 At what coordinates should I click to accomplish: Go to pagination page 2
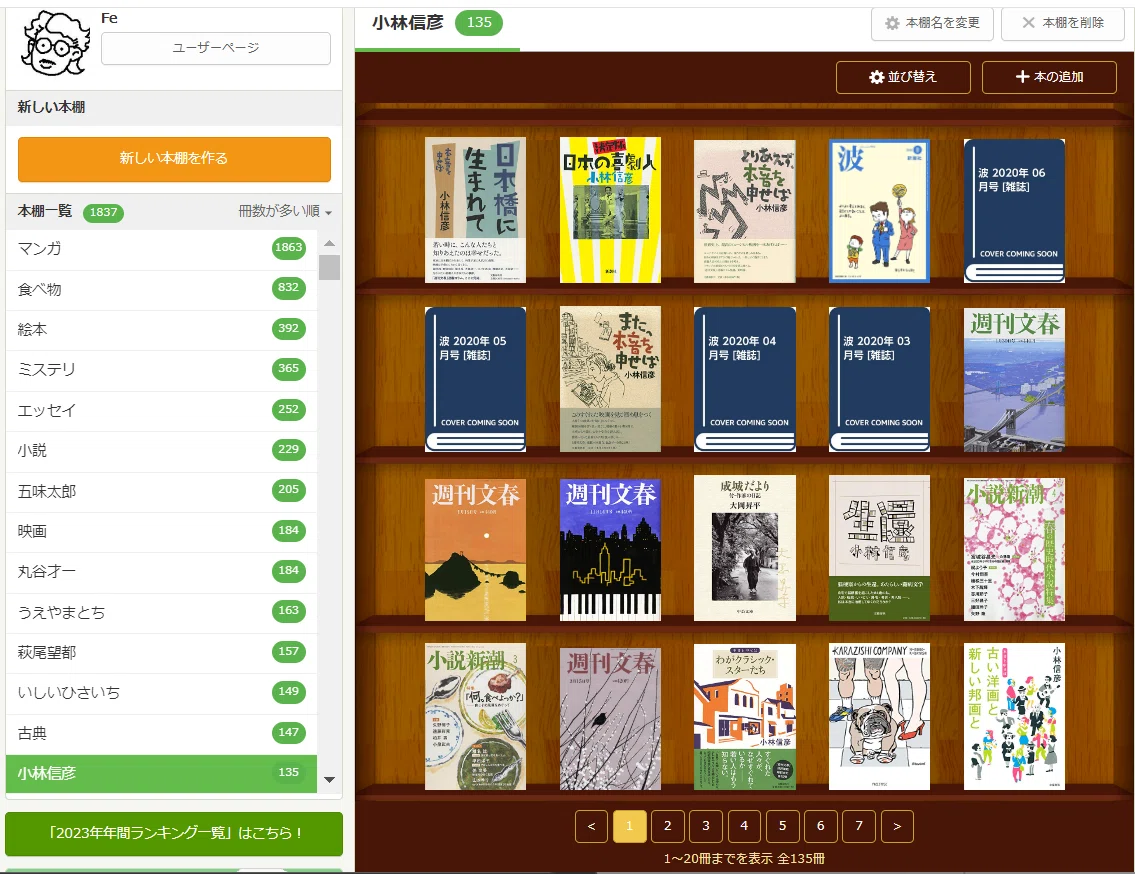(x=668, y=826)
